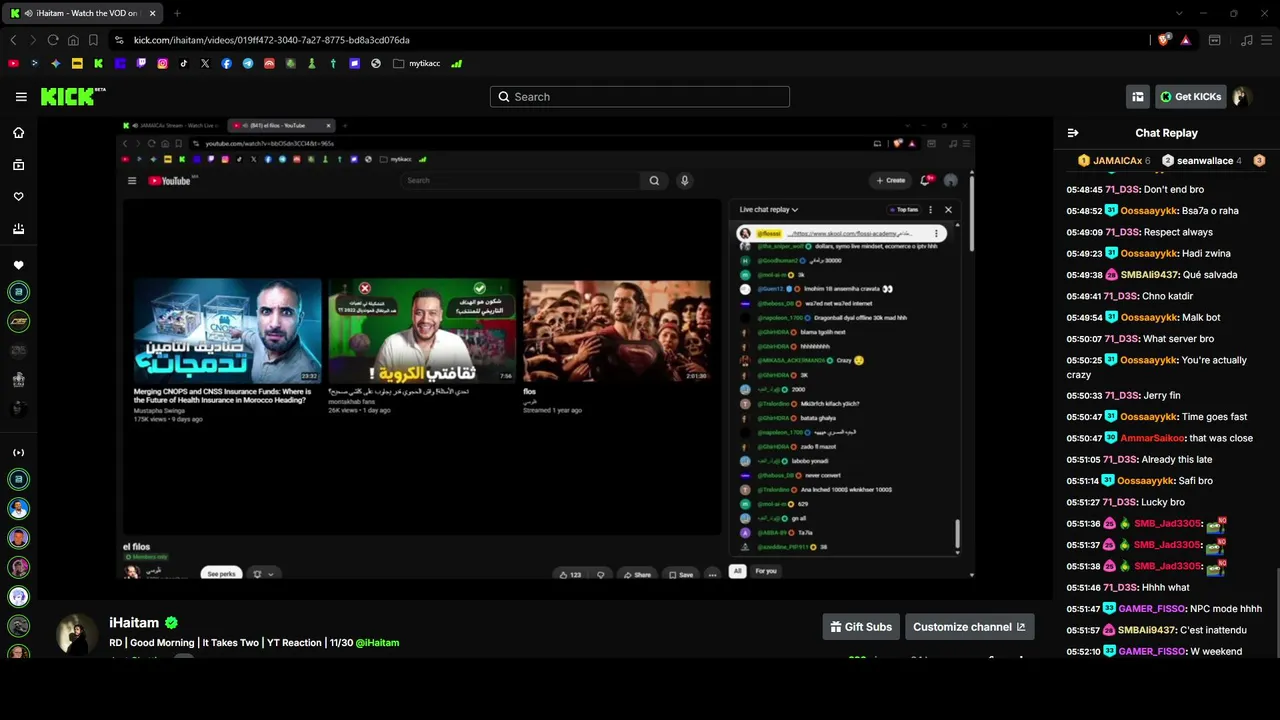1280x720 pixels.
Task: Click 71_D3S beside 'Lucky bro'
Action: click(x=1120, y=502)
